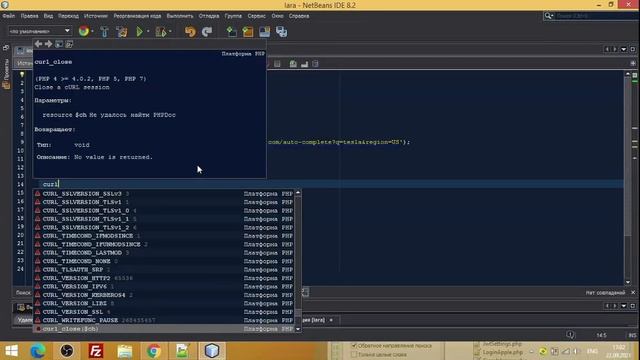The height and width of the screenshot is (360, 640).
Task: Open source from documentation popup icon
Action: (x=69, y=44)
